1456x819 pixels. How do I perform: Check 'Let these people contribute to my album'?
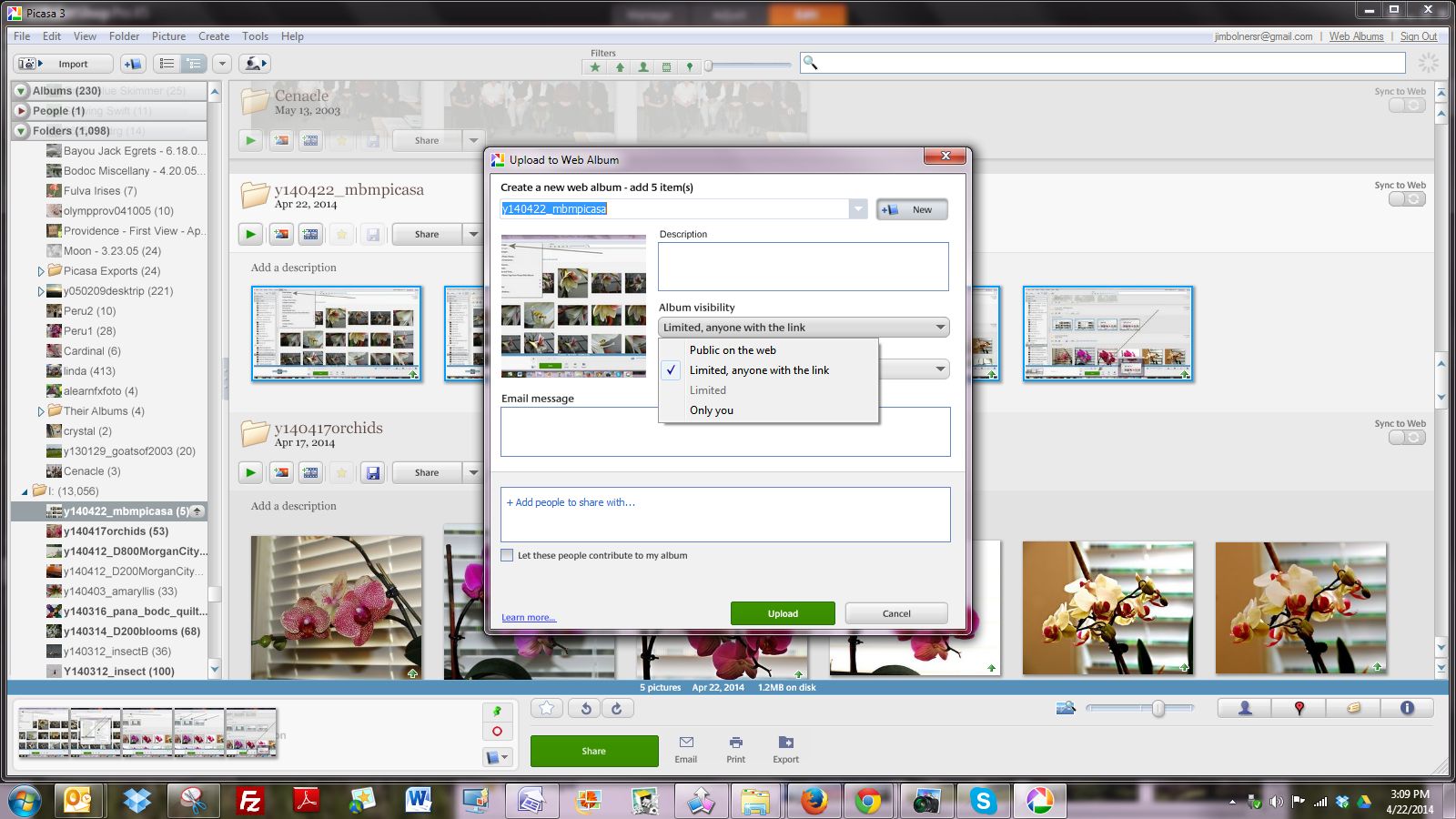[507, 555]
